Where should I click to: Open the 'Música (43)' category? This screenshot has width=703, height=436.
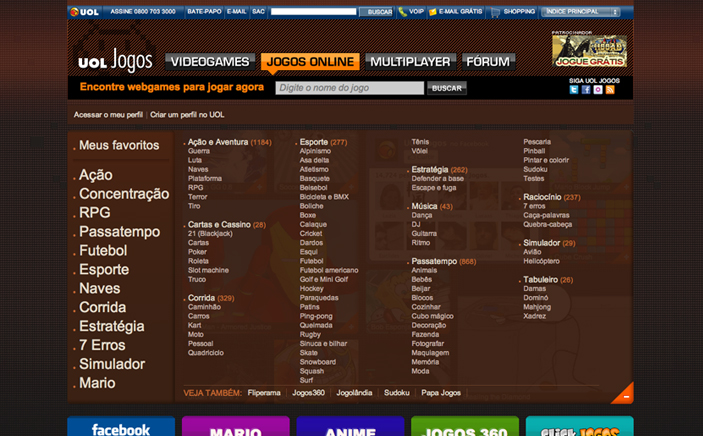(432, 206)
